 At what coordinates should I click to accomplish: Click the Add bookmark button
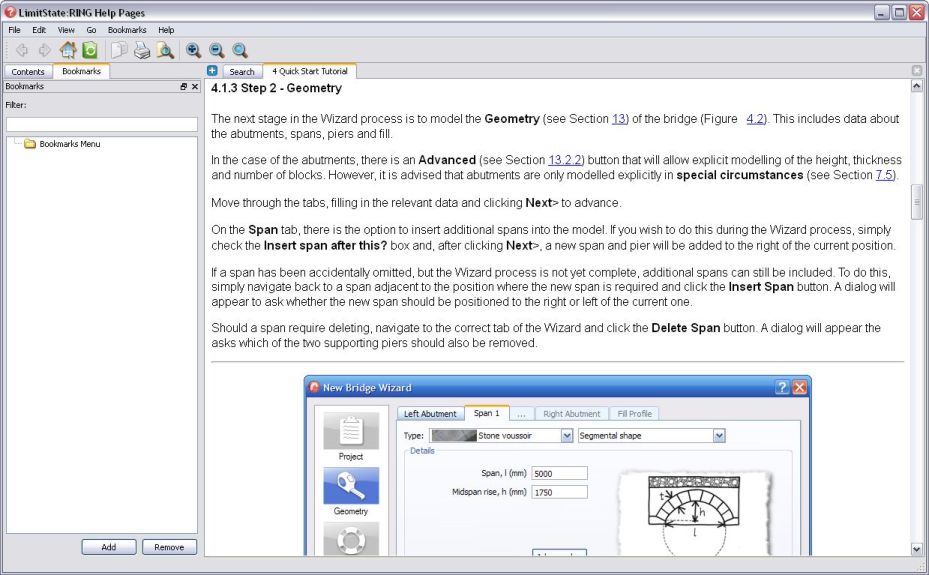click(109, 547)
